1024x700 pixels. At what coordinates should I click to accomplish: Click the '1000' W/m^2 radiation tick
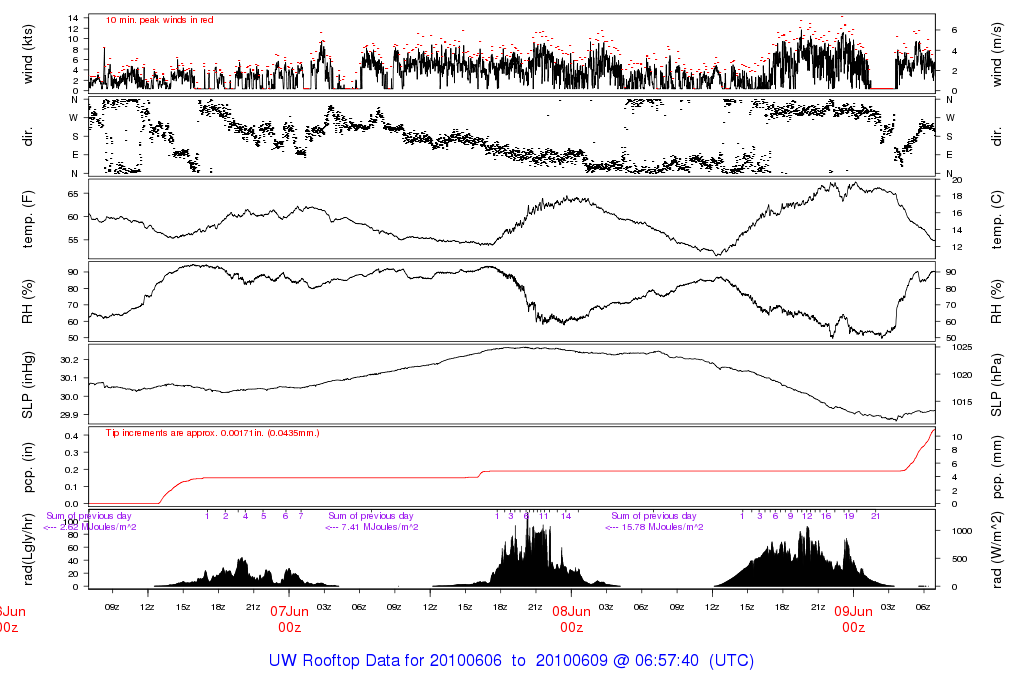click(x=962, y=531)
